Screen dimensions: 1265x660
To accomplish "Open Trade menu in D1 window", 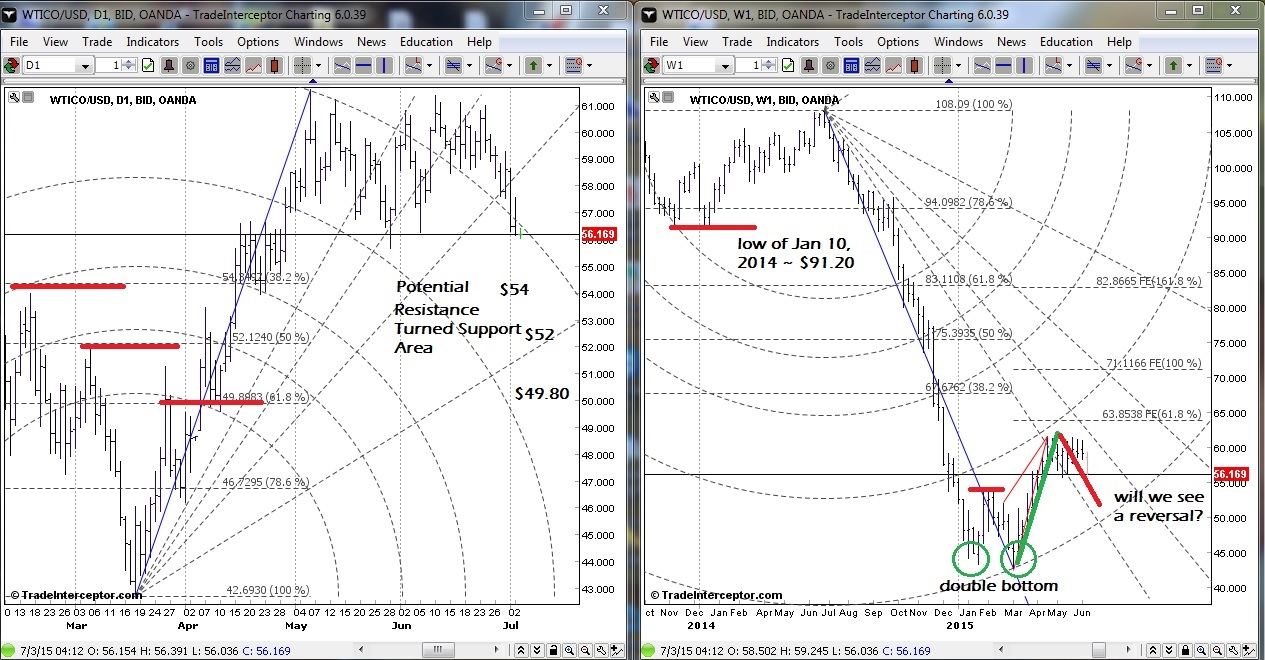I will click(97, 42).
